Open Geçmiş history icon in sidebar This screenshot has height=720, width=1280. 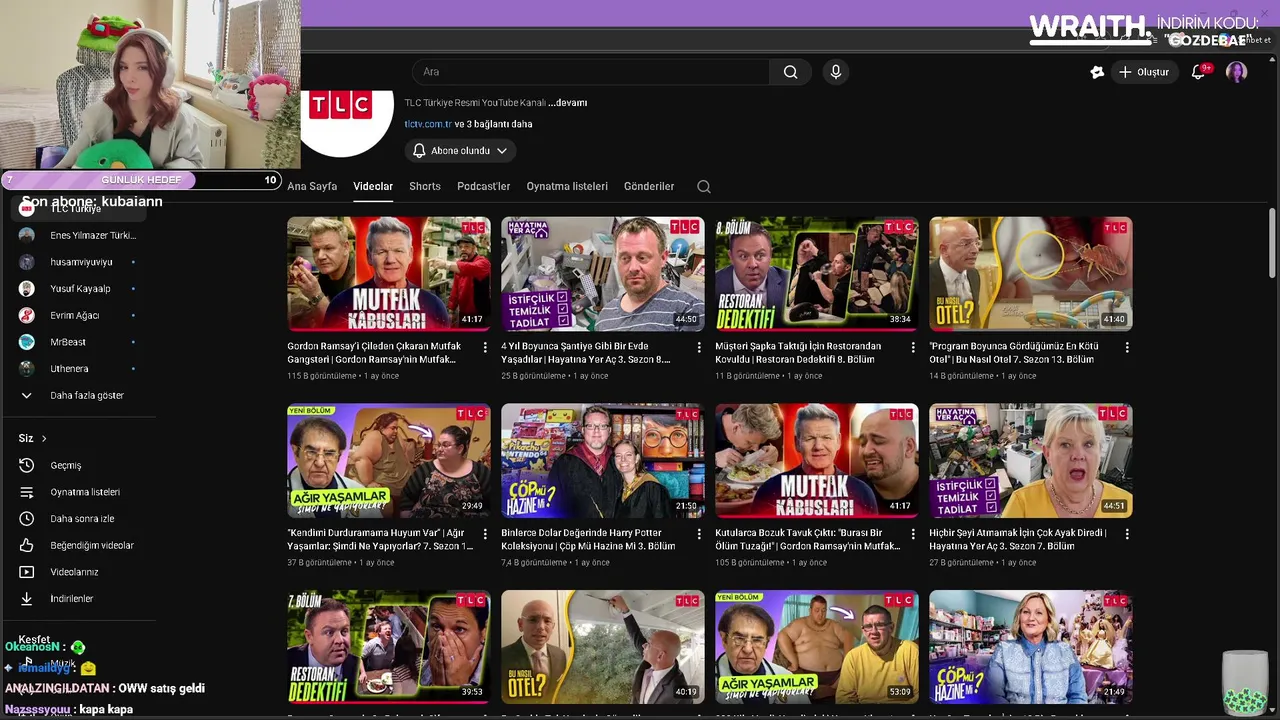(x=27, y=465)
